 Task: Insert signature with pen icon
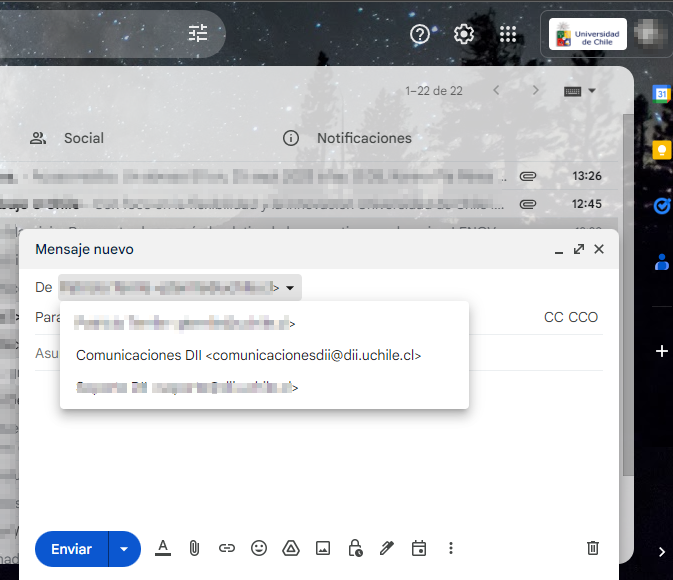387,548
